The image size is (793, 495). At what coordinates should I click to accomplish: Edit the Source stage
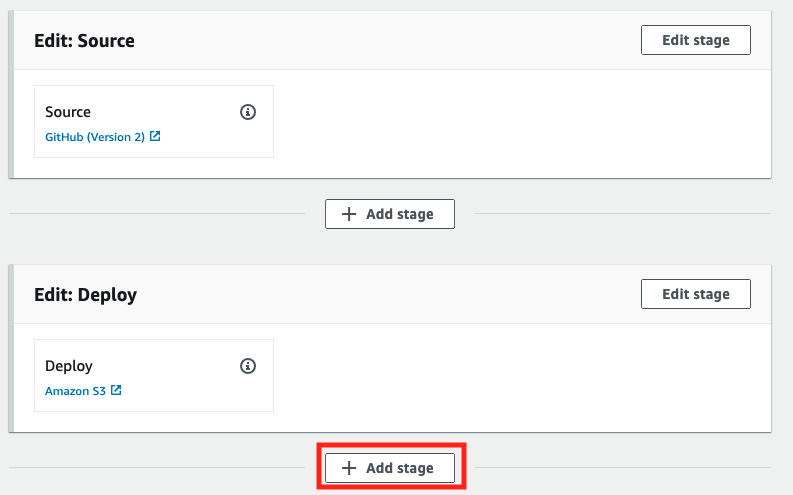(696, 40)
